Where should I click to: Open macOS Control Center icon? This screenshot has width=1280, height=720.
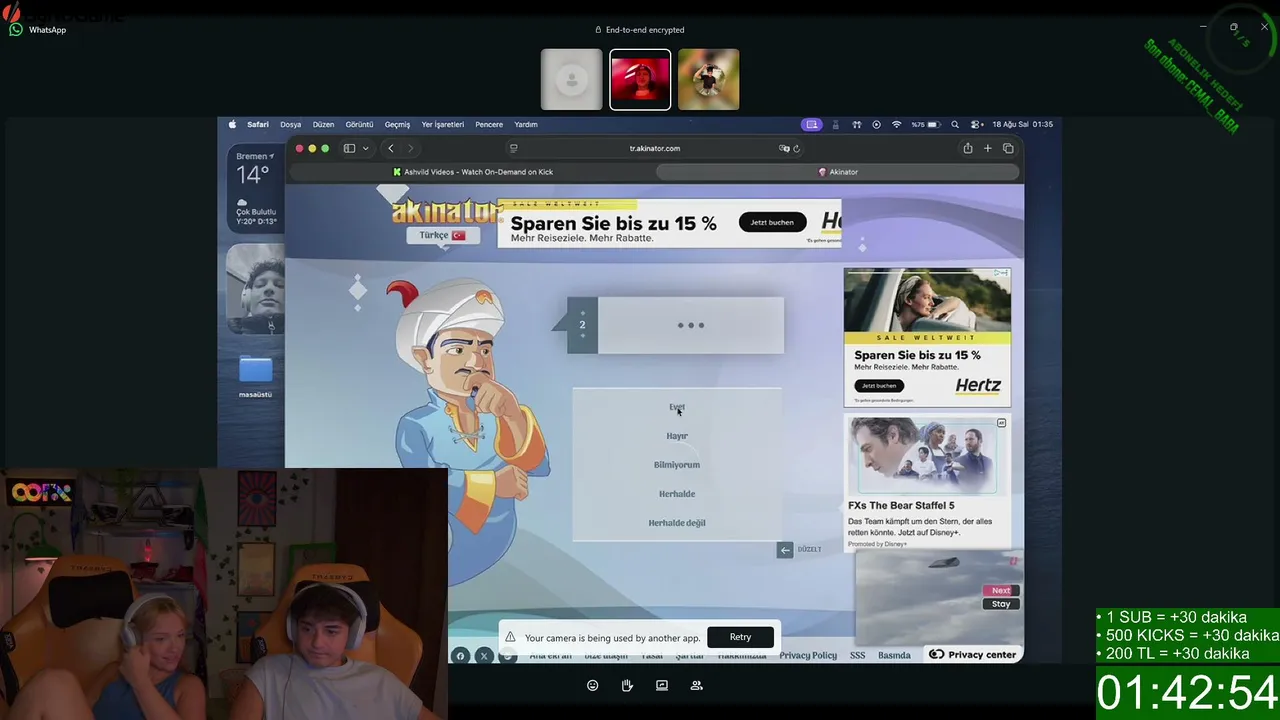976,125
